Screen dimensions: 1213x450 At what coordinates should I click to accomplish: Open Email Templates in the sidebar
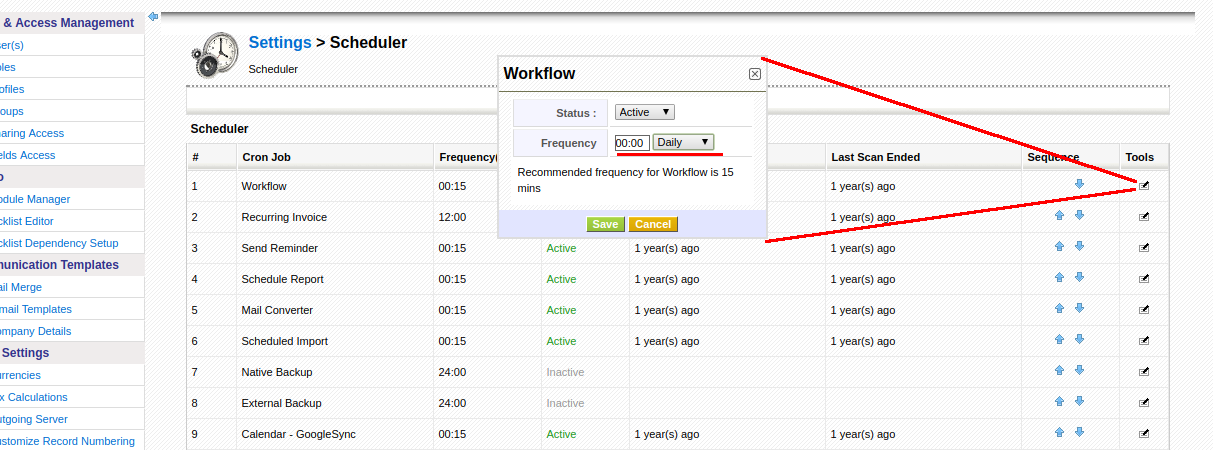click(35, 309)
